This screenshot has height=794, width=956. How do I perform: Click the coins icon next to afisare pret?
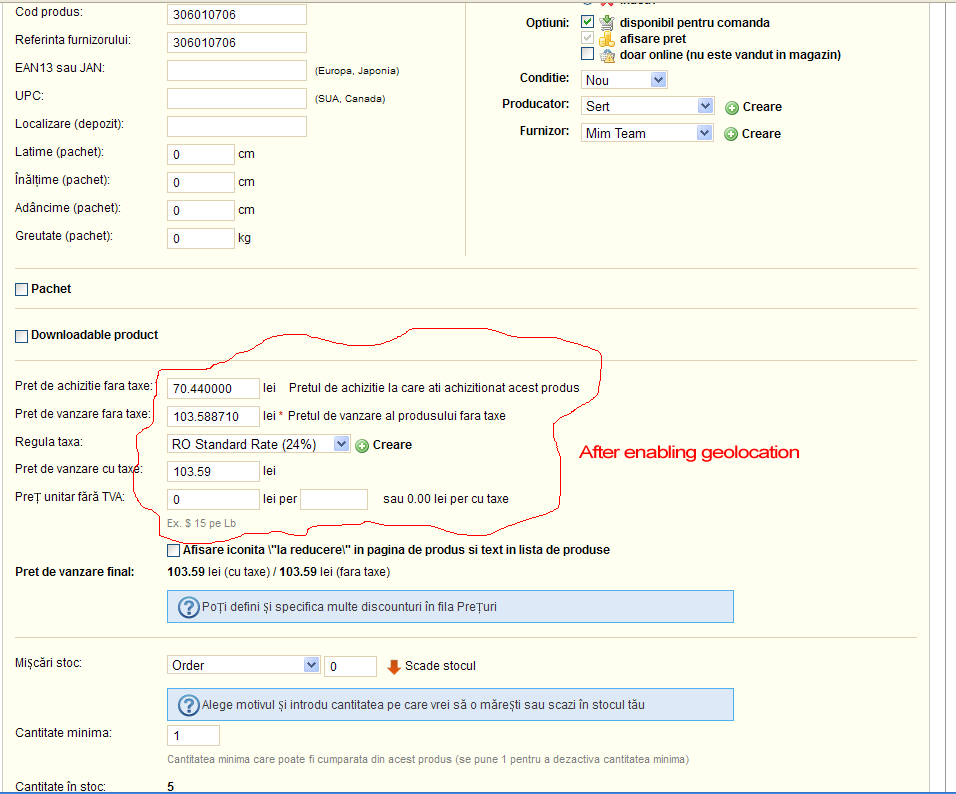pyautogui.click(x=607, y=39)
